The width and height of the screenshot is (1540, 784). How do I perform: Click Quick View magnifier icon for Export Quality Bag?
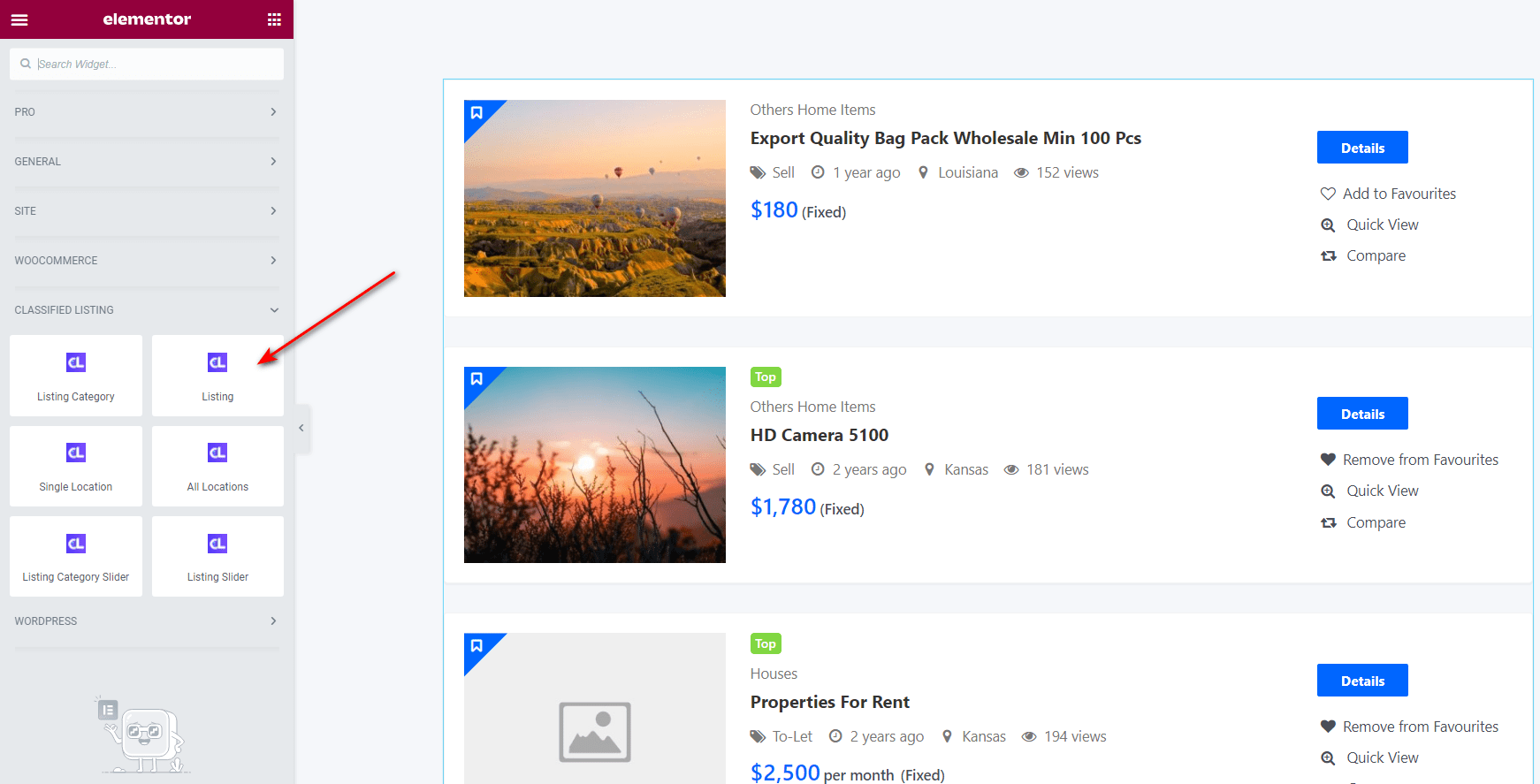pos(1328,225)
